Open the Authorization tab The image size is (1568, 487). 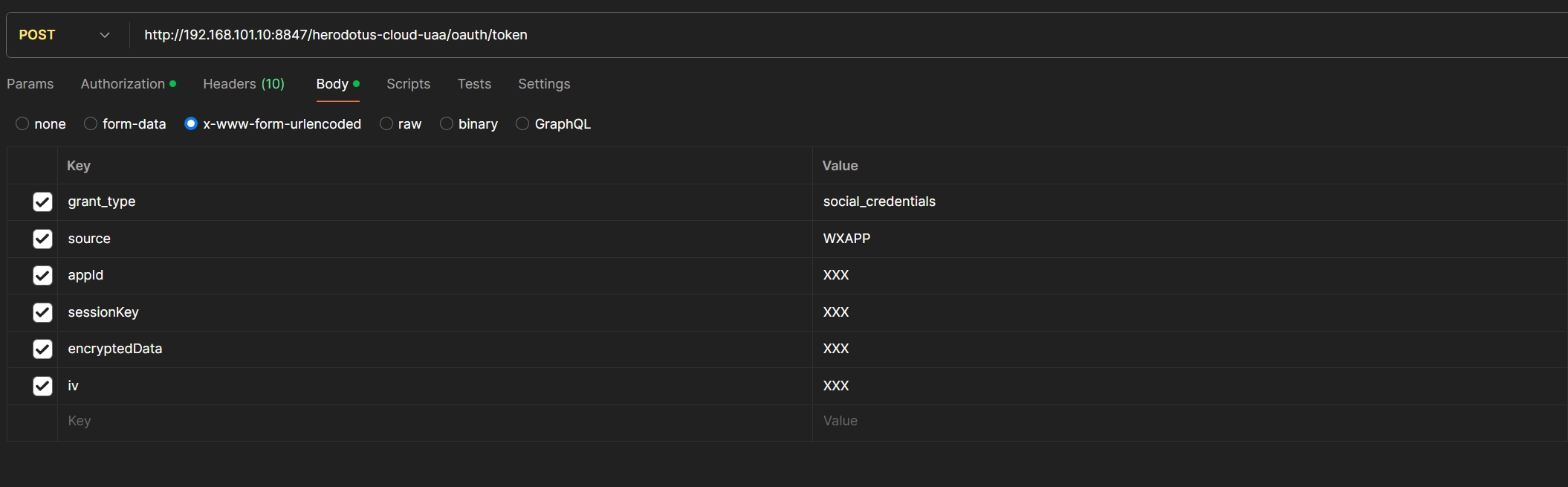(123, 84)
